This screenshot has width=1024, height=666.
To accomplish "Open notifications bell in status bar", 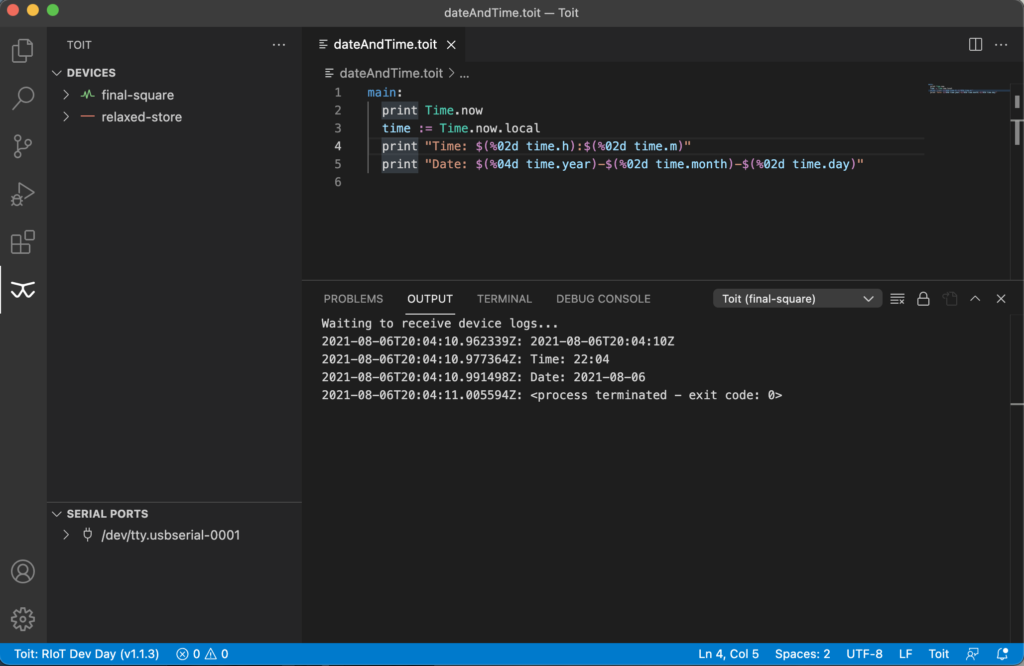I will 1002,654.
